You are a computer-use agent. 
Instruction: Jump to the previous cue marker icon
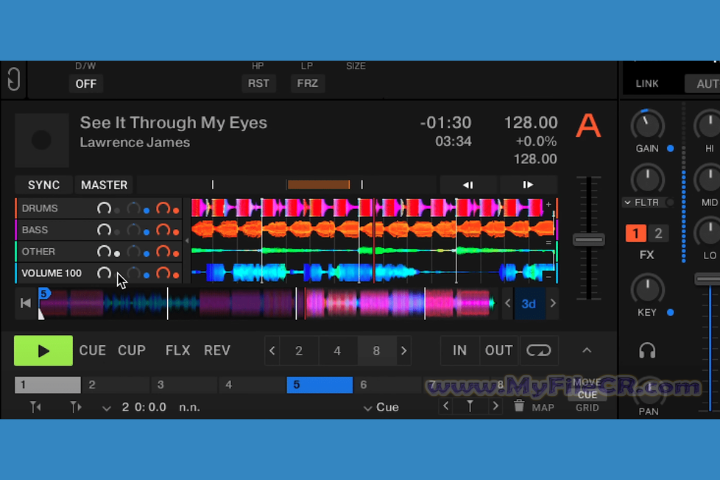click(36, 407)
